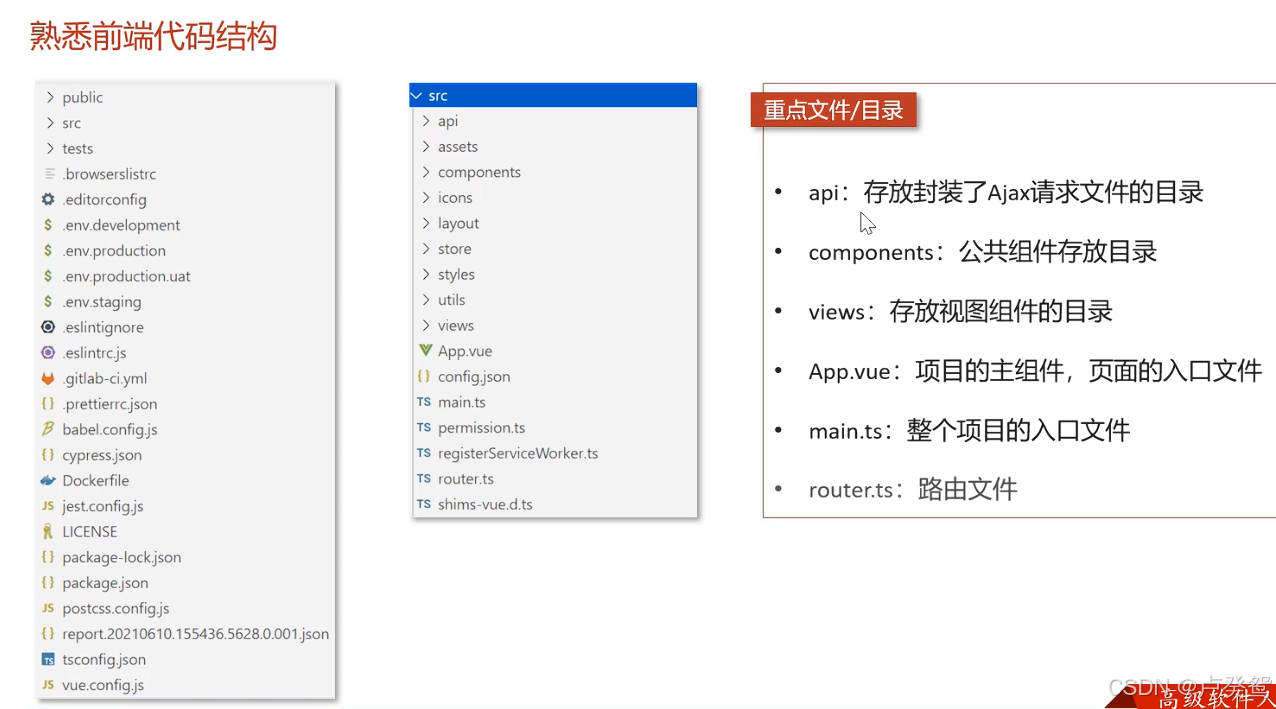Expand the assets folder chevron

426,147
